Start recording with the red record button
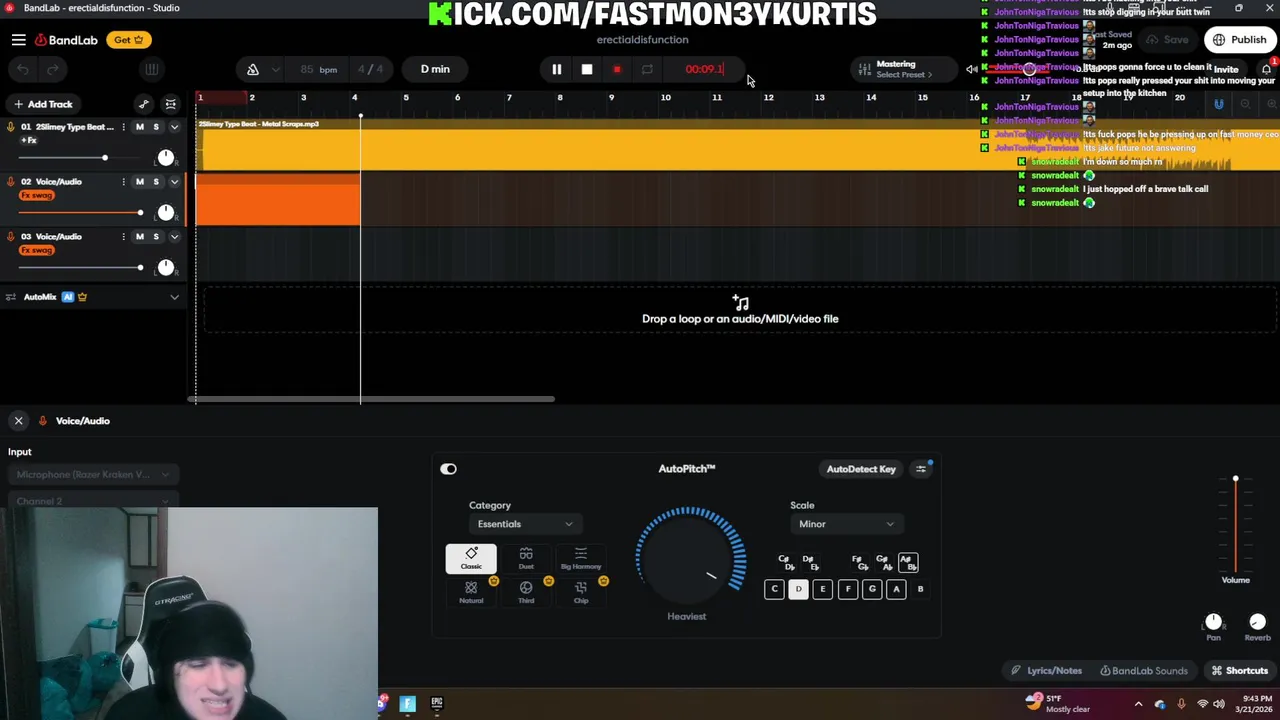The height and width of the screenshot is (720, 1280). click(617, 69)
